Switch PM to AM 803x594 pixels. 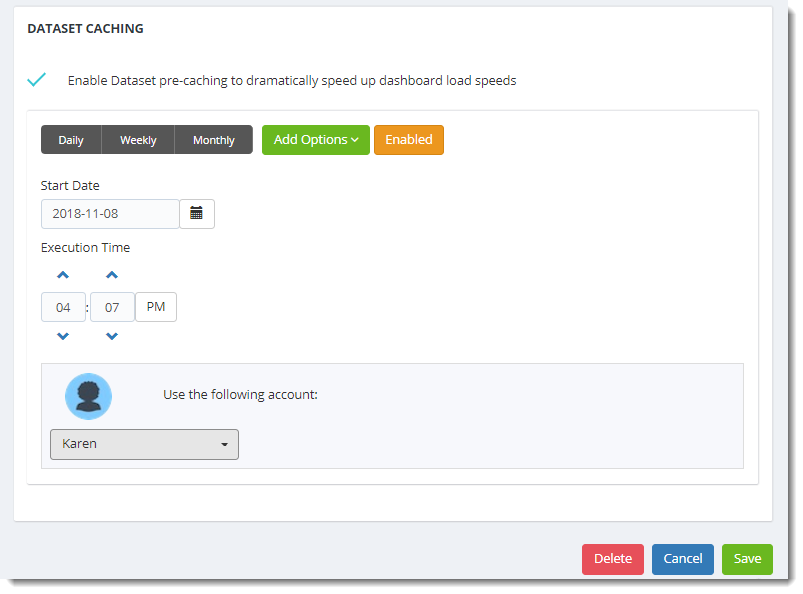click(156, 307)
